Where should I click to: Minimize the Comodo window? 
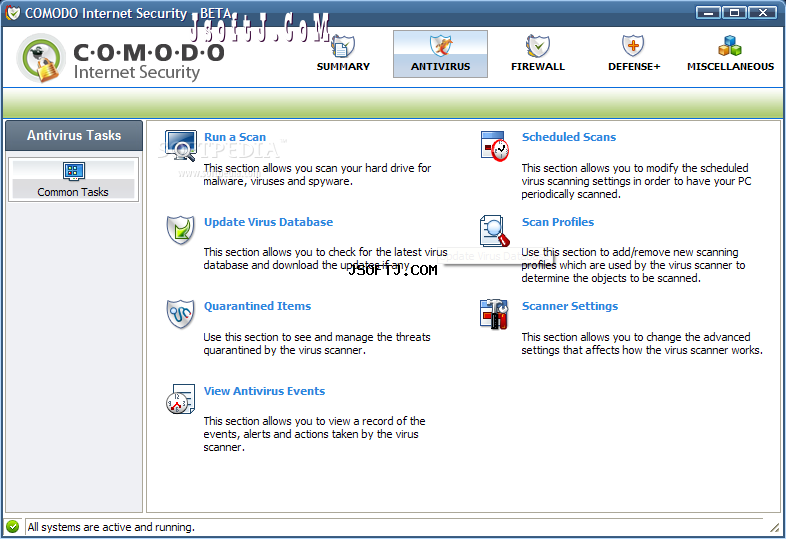pyautogui.click(x=708, y=13)
